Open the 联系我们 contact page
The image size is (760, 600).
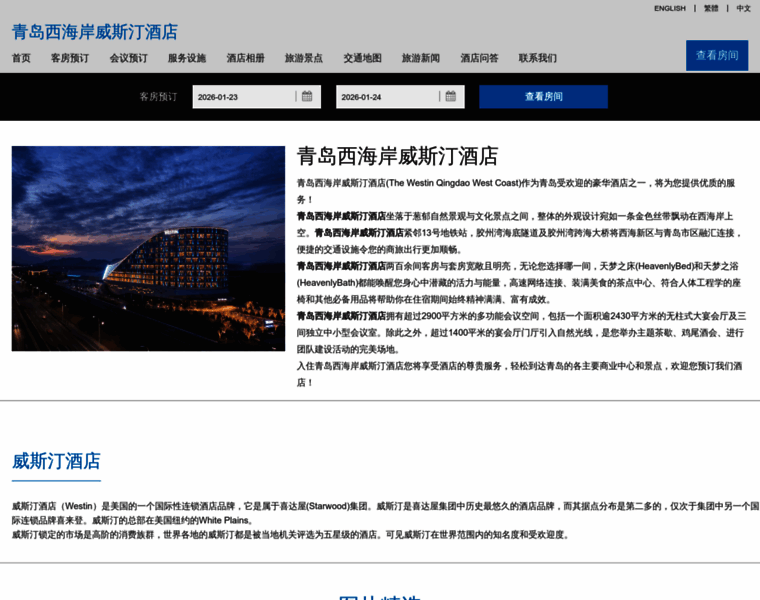538,58
